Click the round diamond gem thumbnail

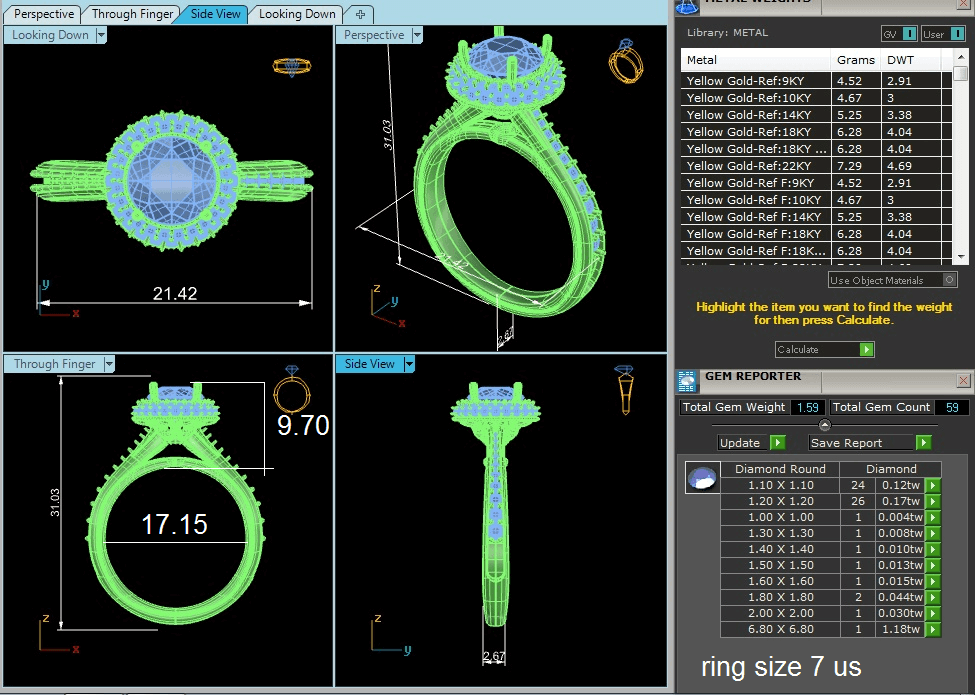click(x=702, y=479)
